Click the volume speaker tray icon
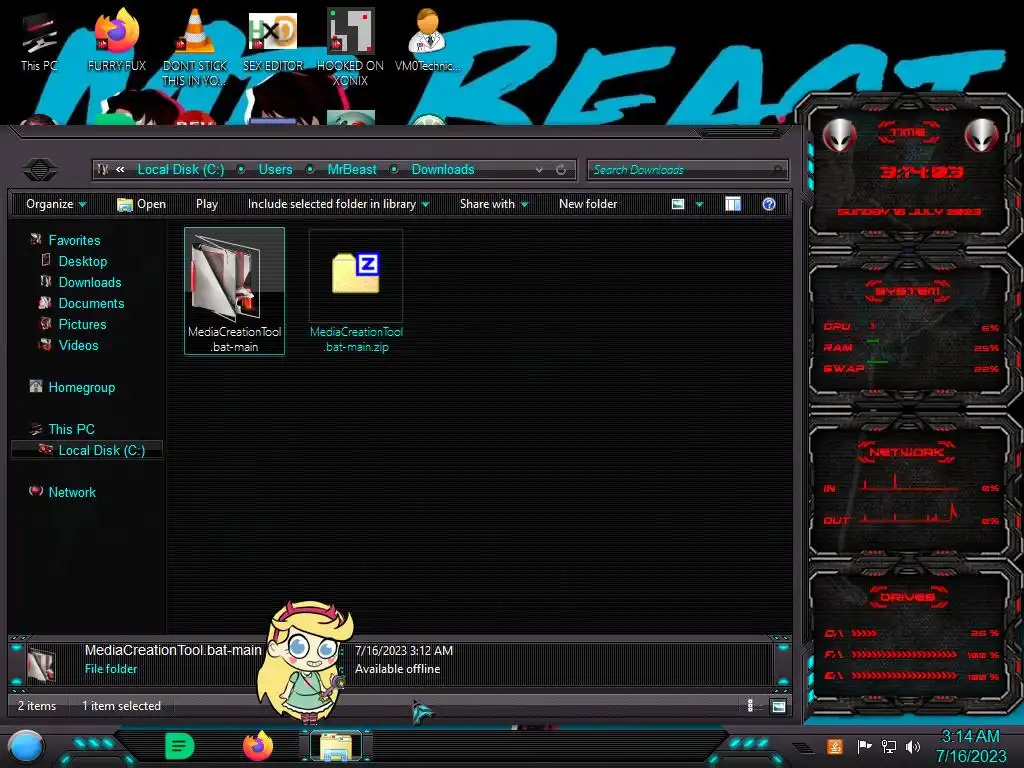The image size is (1024, 768). point(913,746)
